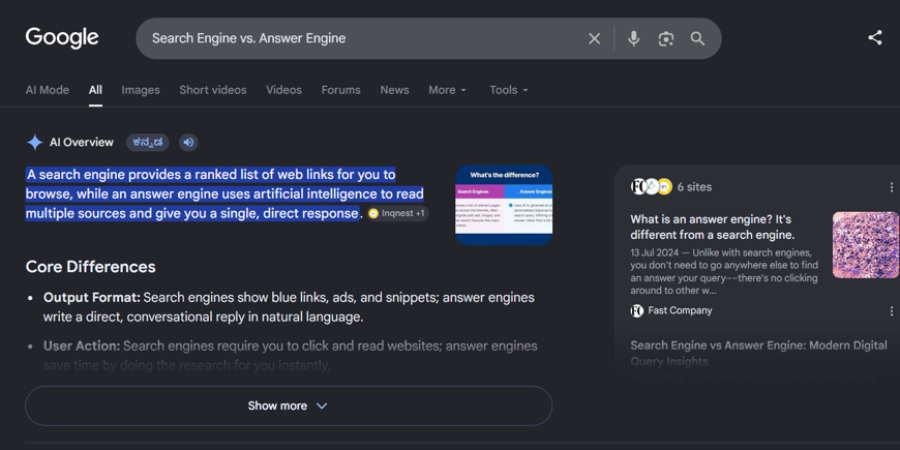Click the Google logo
900x450 pixels.
coord(62,38)
